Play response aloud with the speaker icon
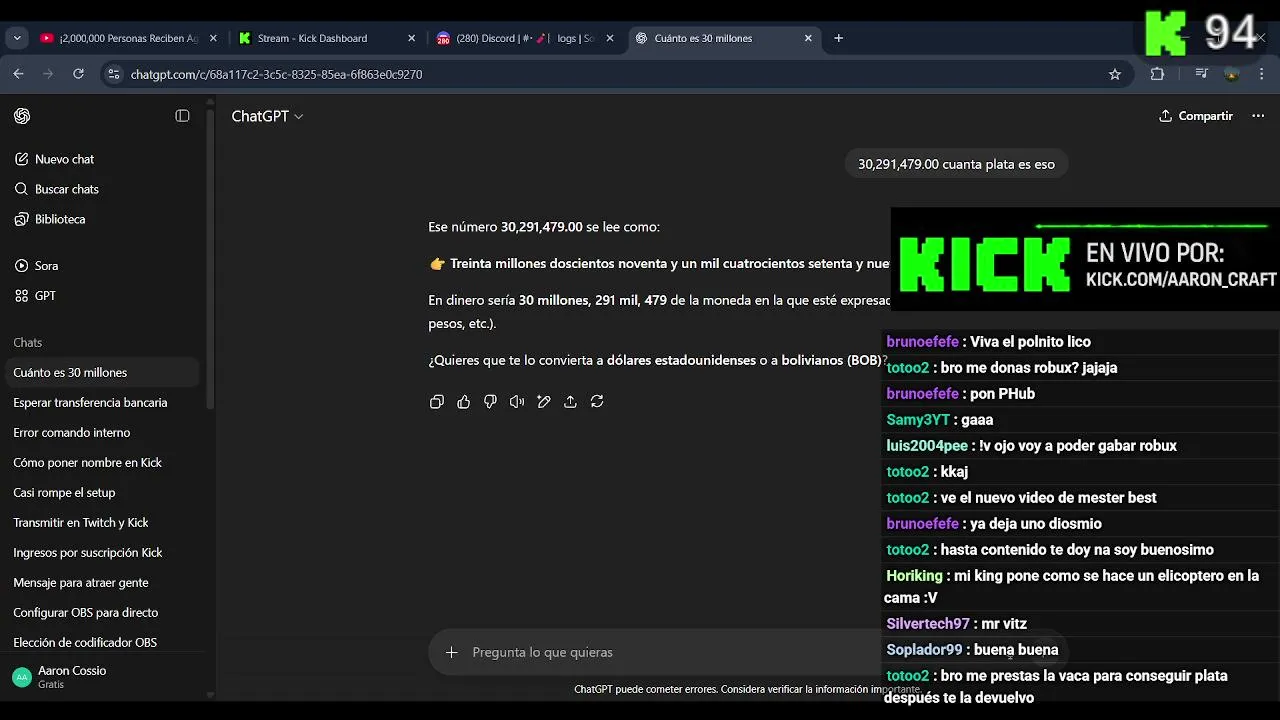Screen dimensions: 1280x720 [517, 402]
